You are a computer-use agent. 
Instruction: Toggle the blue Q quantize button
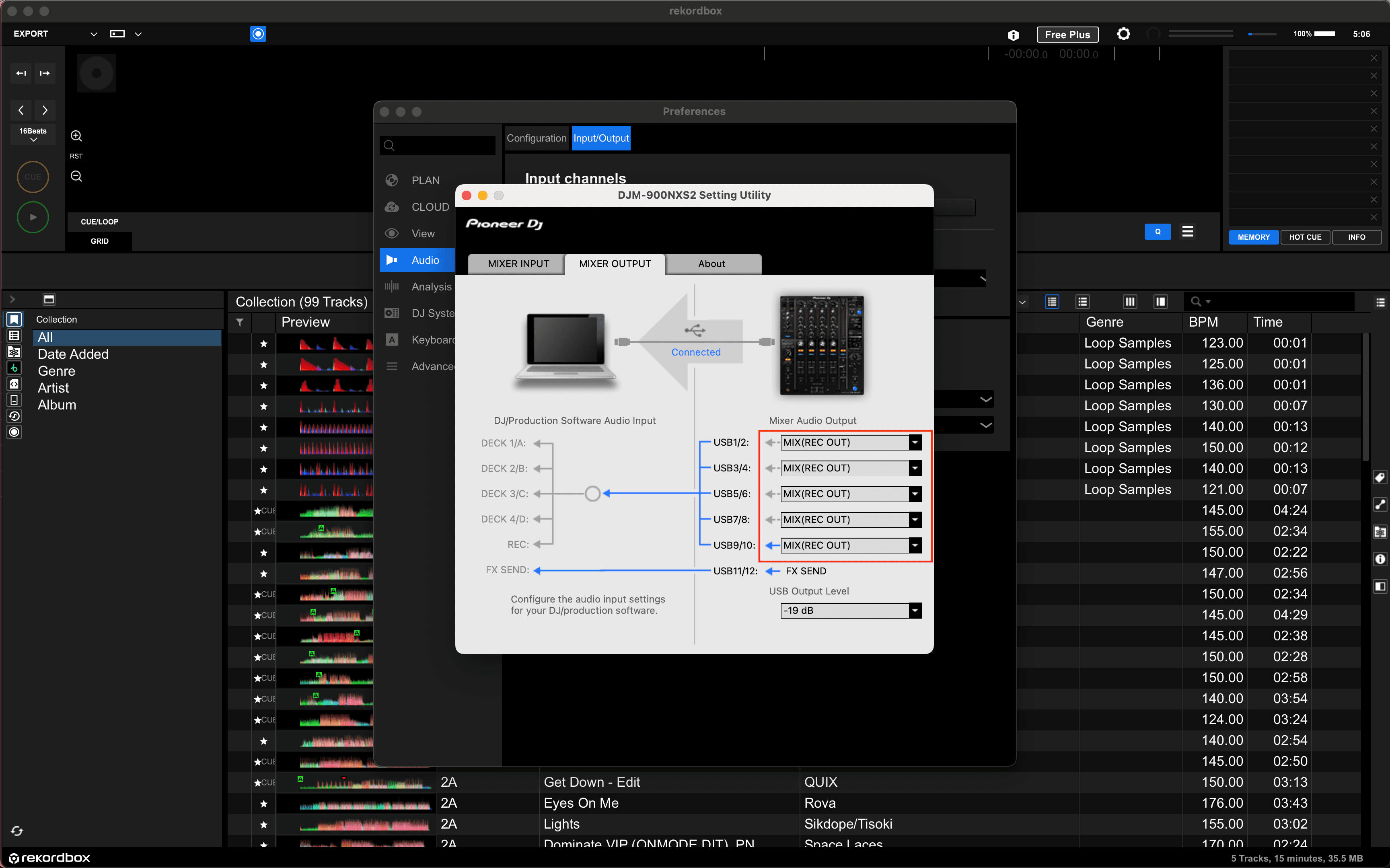point(1157,231)
